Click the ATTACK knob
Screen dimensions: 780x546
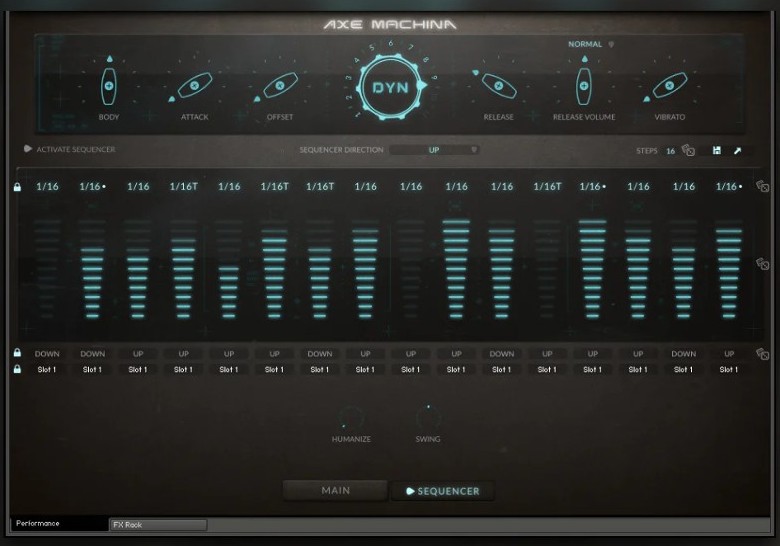[195, 86]
